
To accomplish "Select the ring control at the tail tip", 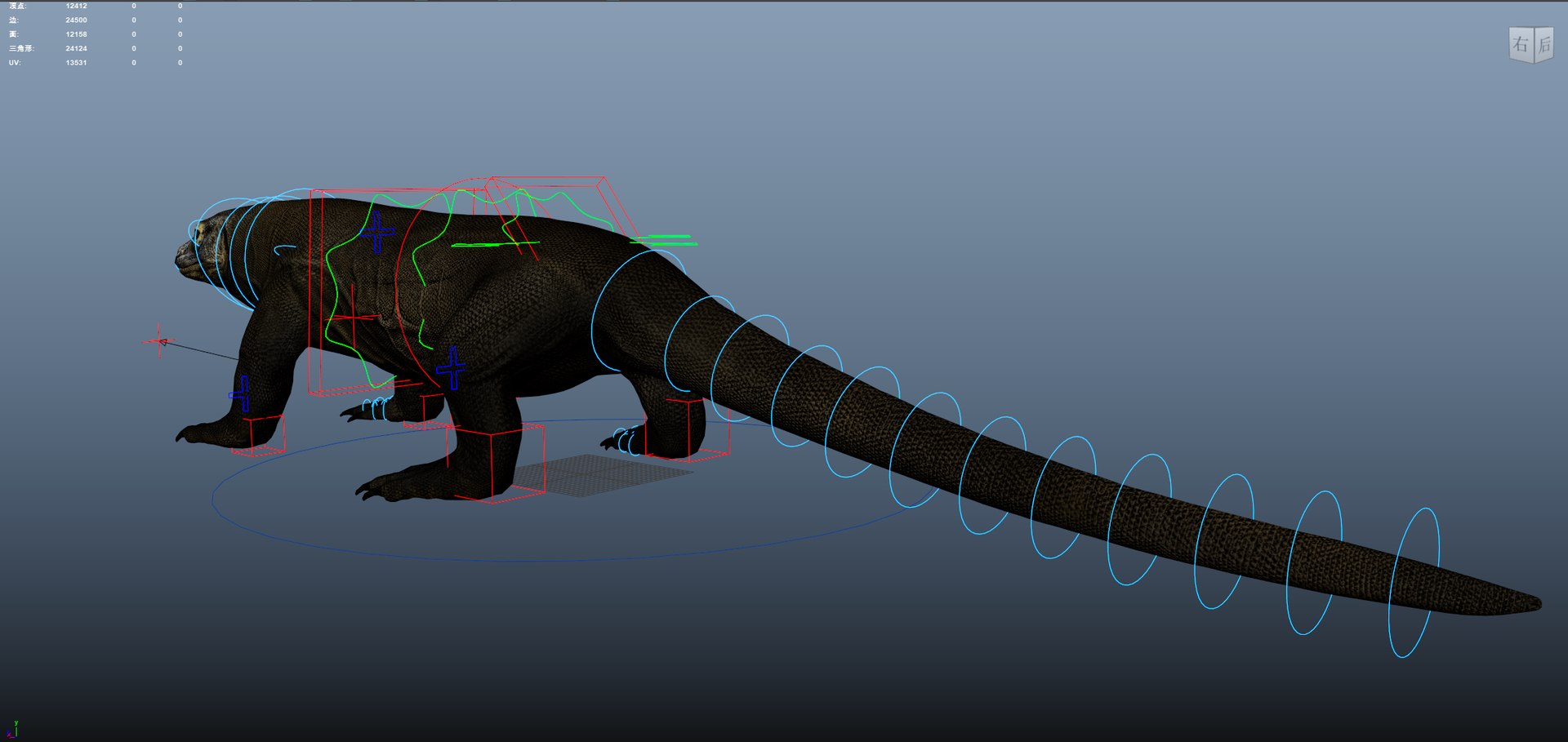I will tap(1414, 582).
